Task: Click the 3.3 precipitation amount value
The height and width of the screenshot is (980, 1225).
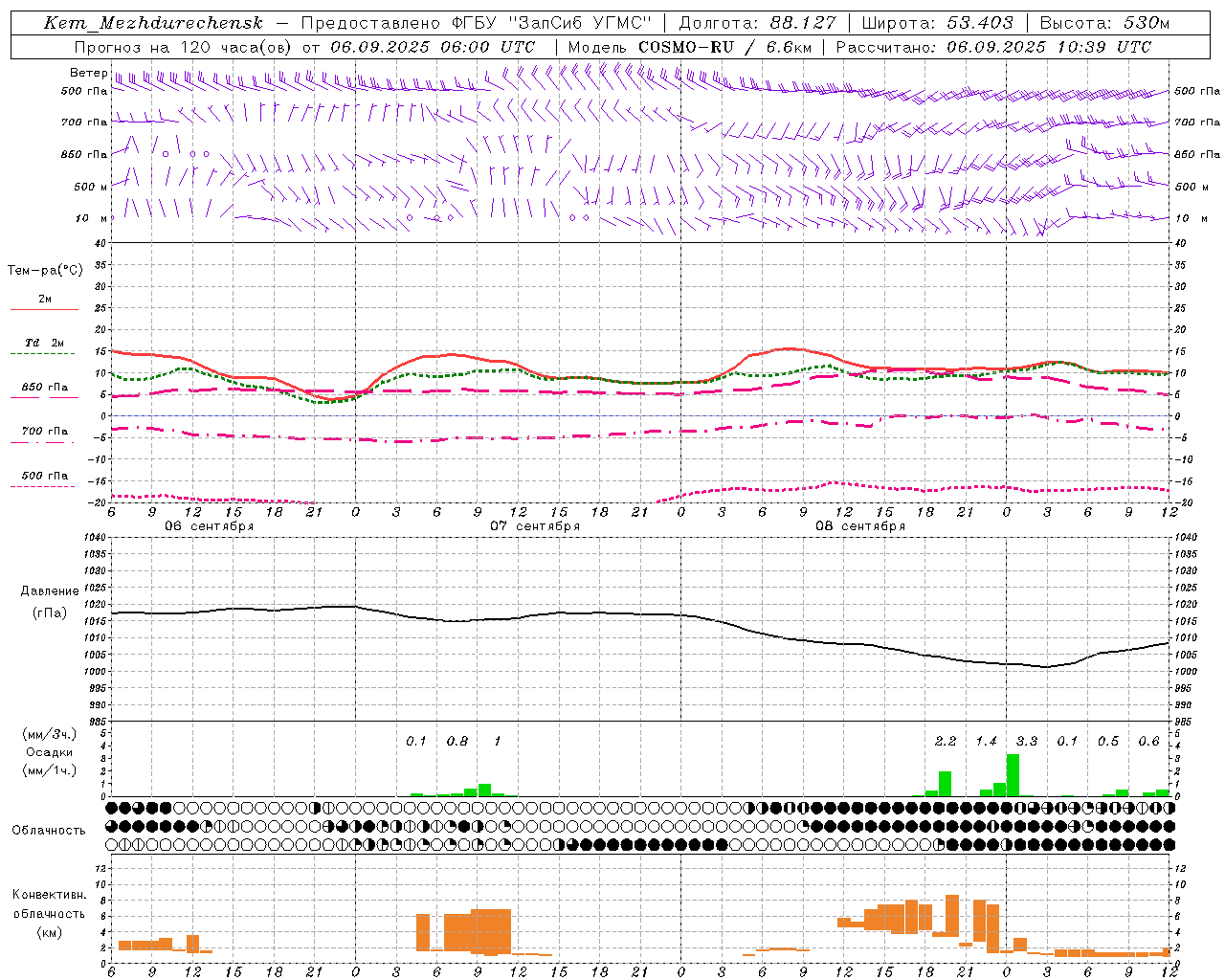Action: pyautogui.click(x=1027, y=742)
